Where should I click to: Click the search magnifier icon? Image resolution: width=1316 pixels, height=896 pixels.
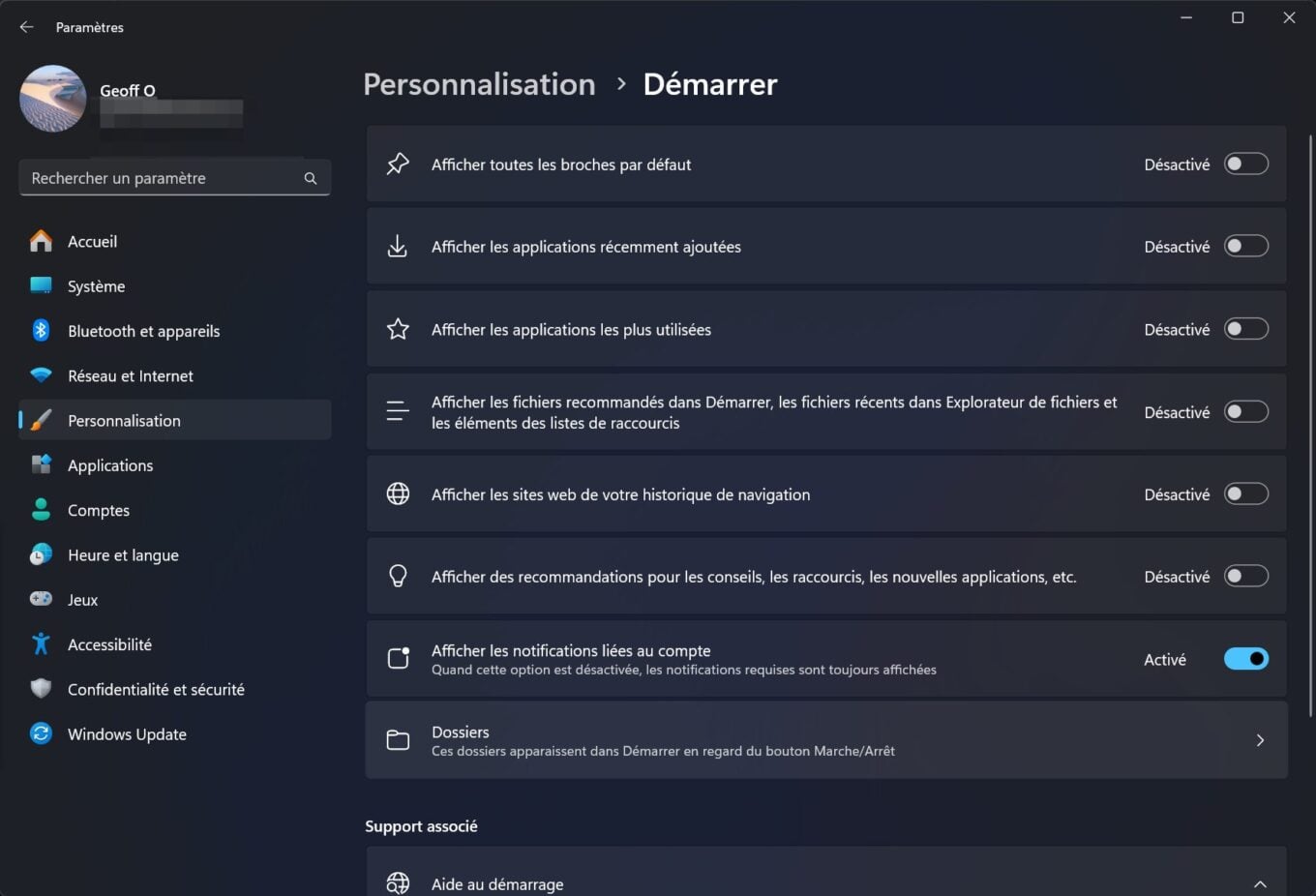click(311, 178)
